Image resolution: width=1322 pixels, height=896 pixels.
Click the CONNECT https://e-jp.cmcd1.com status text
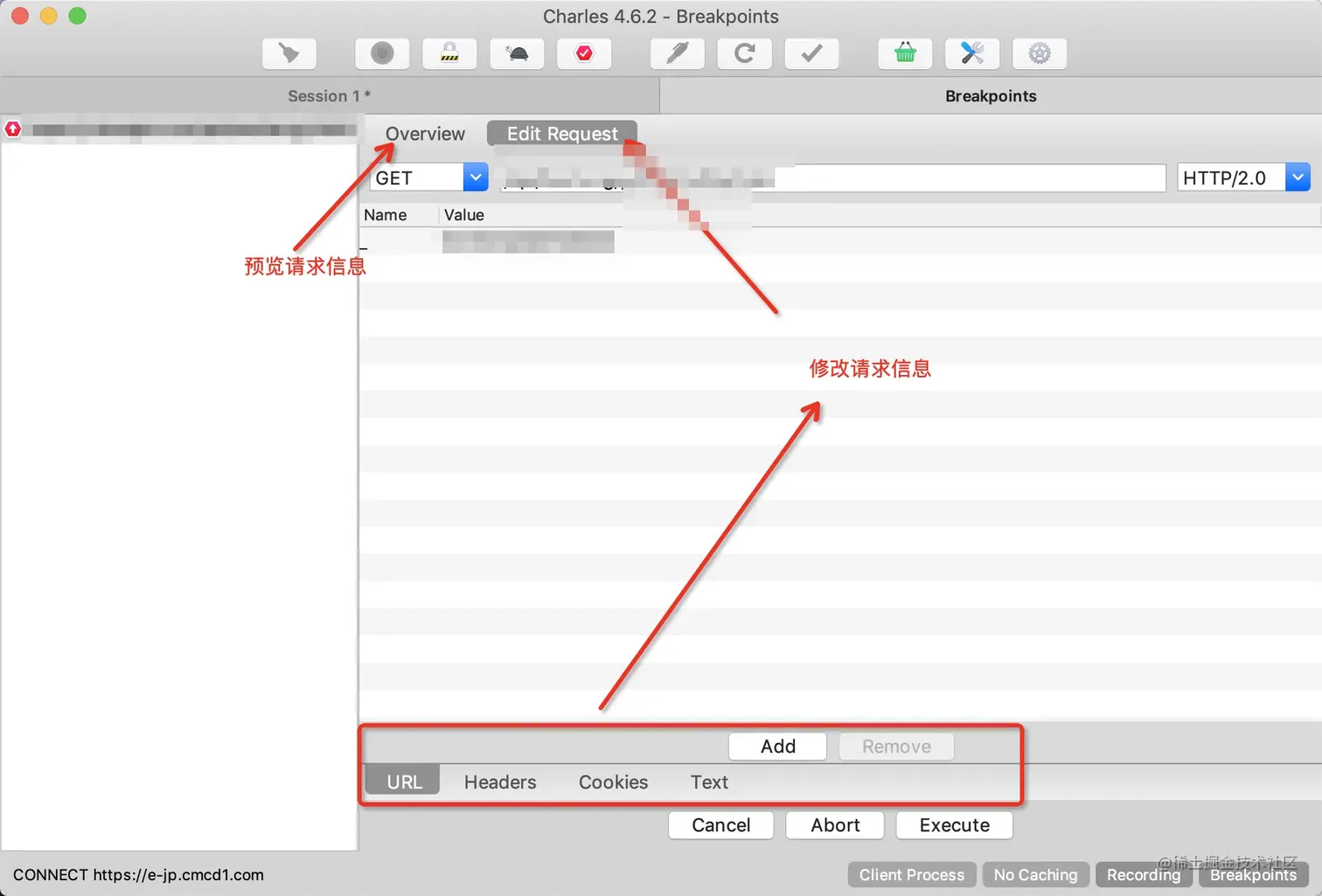[138, 875]
